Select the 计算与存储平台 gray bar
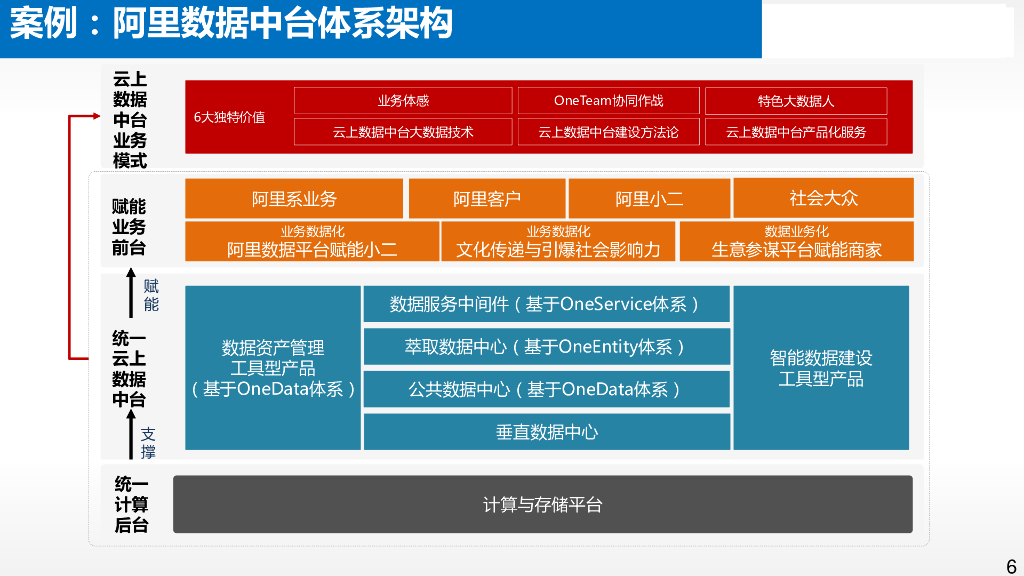 point(543,504)
